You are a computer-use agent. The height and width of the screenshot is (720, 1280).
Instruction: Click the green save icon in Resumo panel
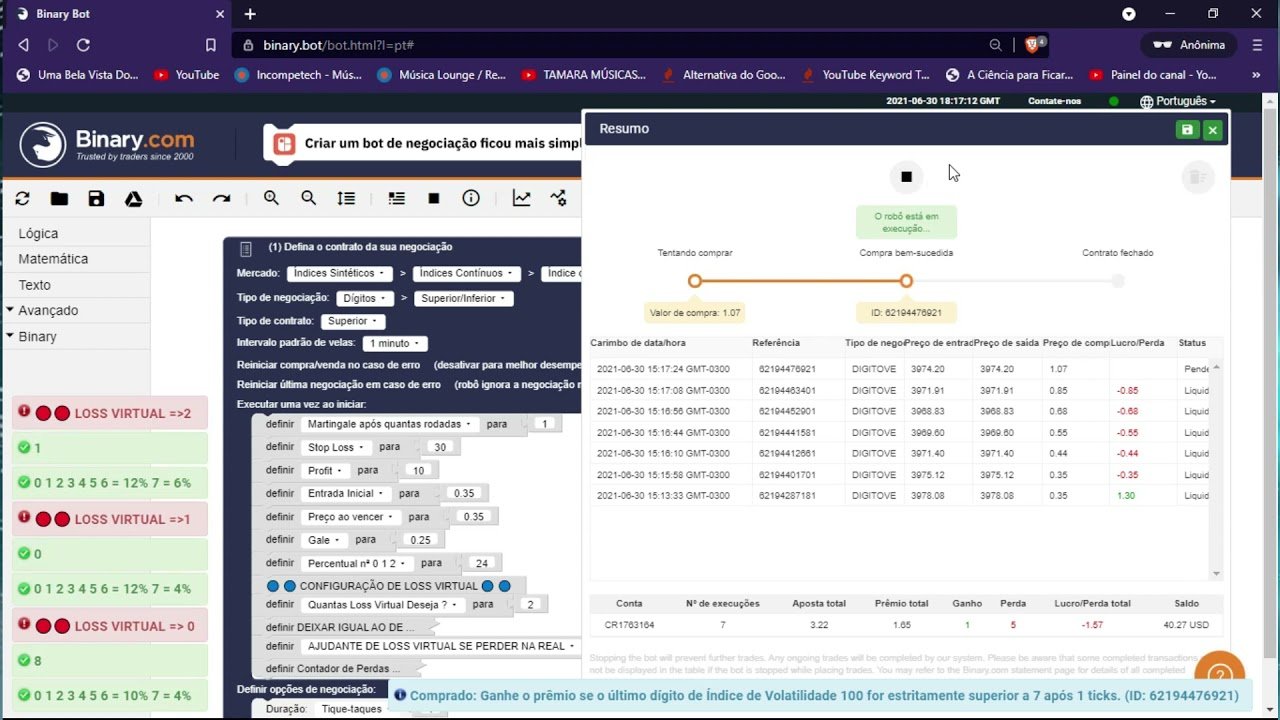[1186, 130]
